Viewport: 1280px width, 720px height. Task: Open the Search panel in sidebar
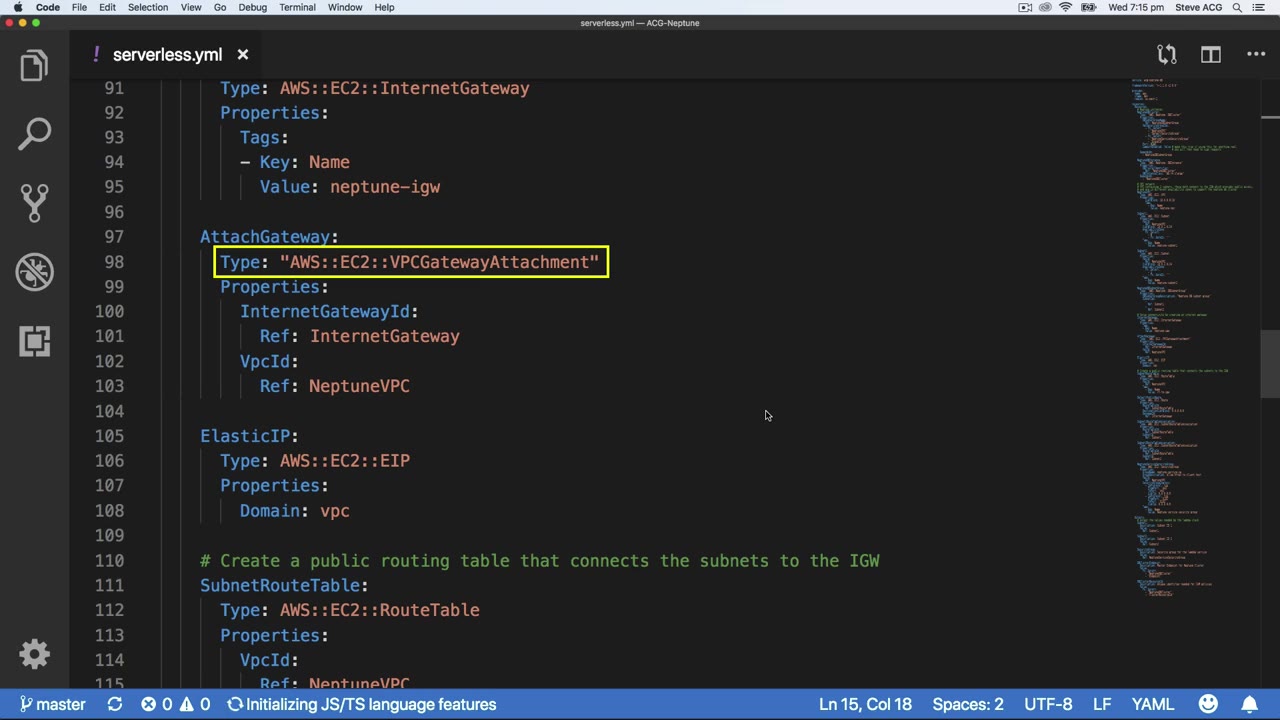[x=34, y=134]
